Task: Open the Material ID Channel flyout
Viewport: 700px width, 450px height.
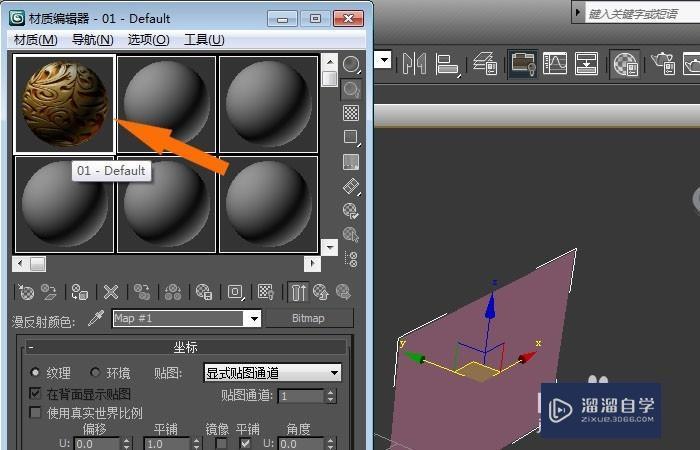Action: (235, 292)
